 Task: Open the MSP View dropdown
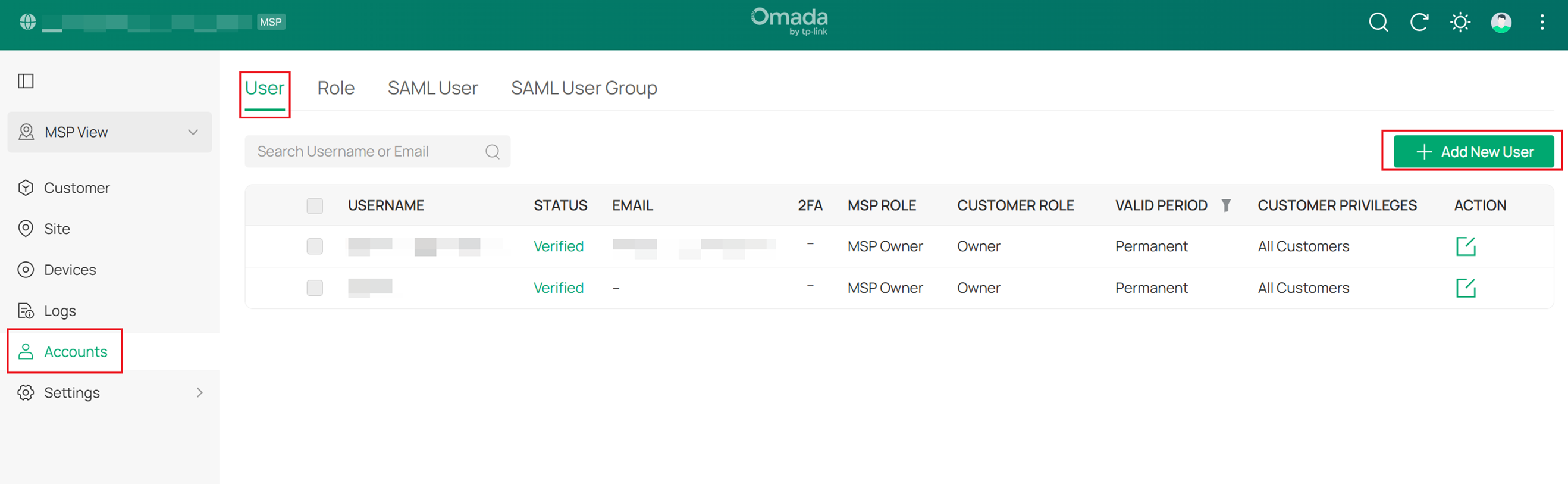(x=109, y=132)
